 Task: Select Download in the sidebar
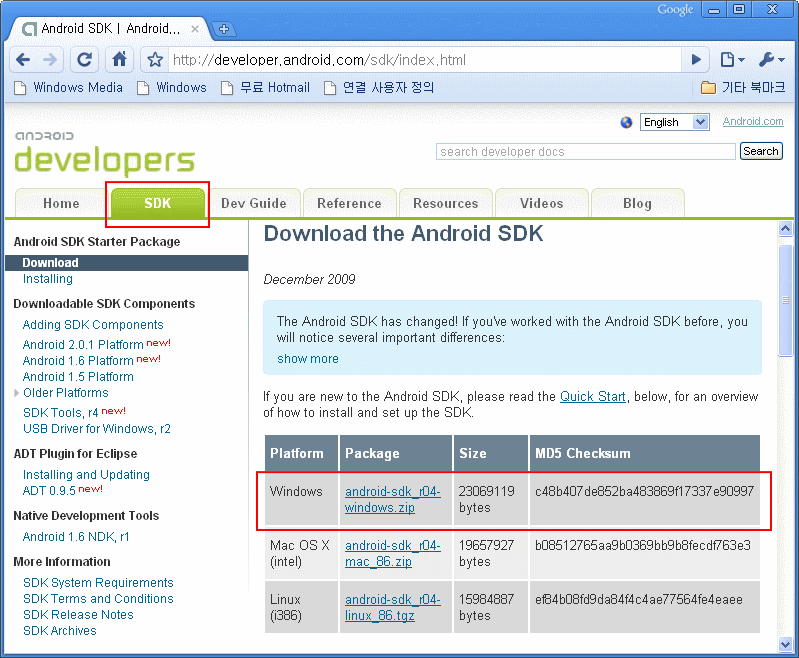pos(126,263)
